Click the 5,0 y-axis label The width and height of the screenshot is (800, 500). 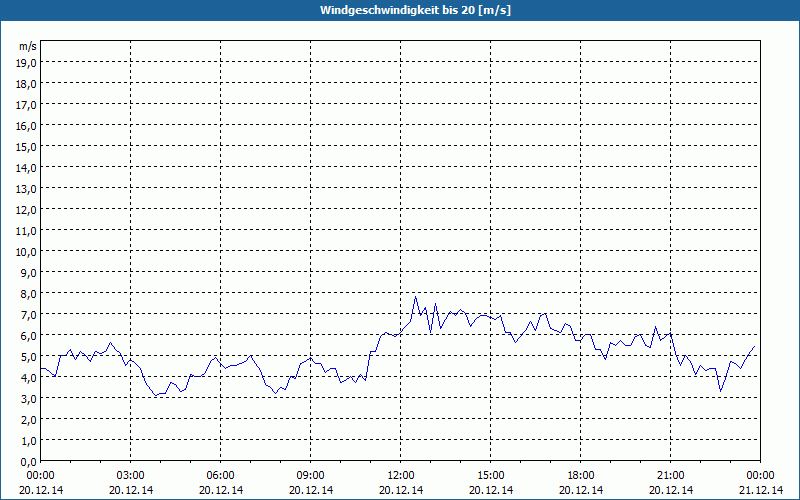point(29,356)
